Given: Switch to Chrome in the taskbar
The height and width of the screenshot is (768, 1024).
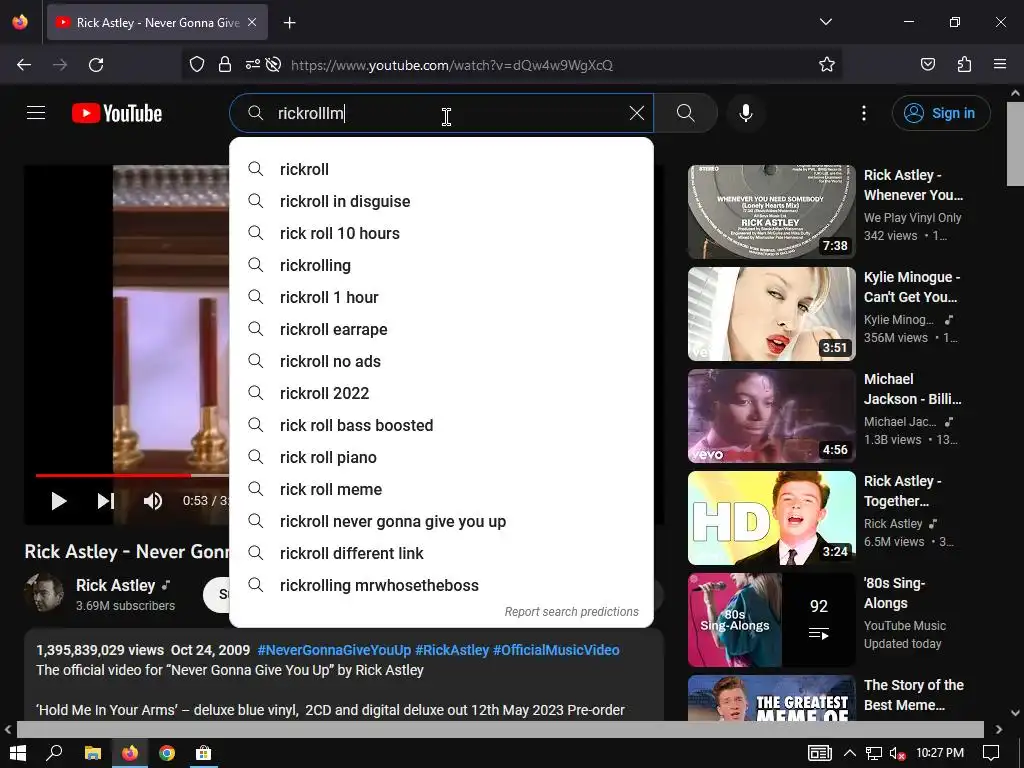Looking at the screenshot, I should point(167,753).
